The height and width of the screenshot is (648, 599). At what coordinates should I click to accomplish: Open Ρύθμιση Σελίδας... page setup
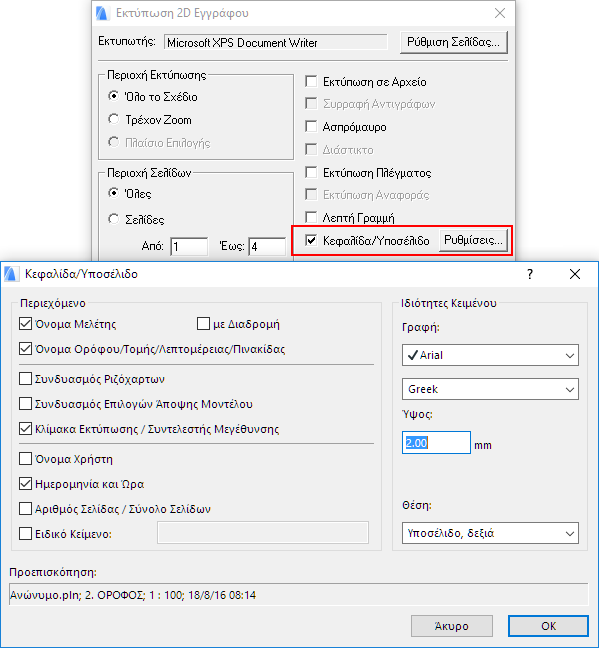(x=453, y=42)
